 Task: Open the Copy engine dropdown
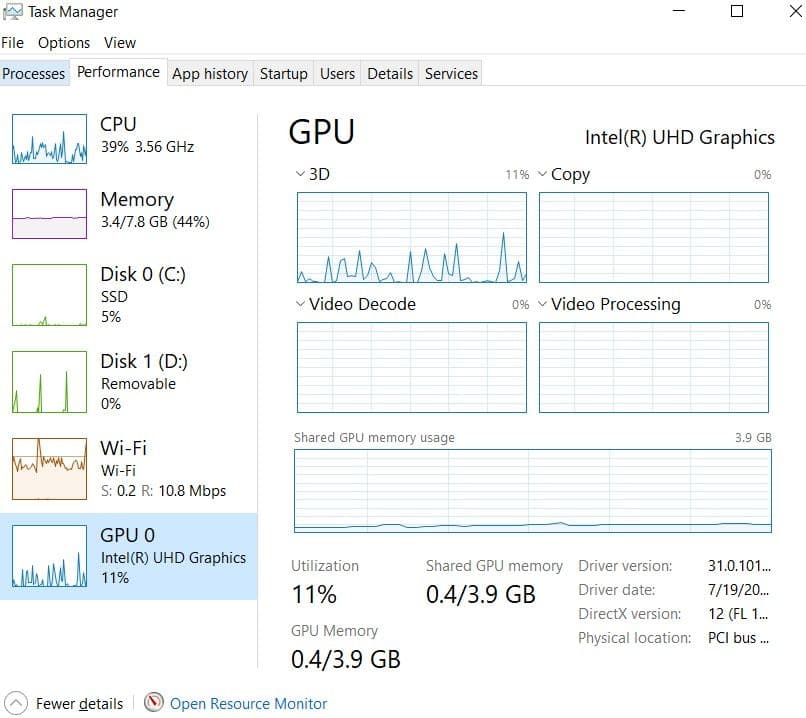tap(541, 173)
